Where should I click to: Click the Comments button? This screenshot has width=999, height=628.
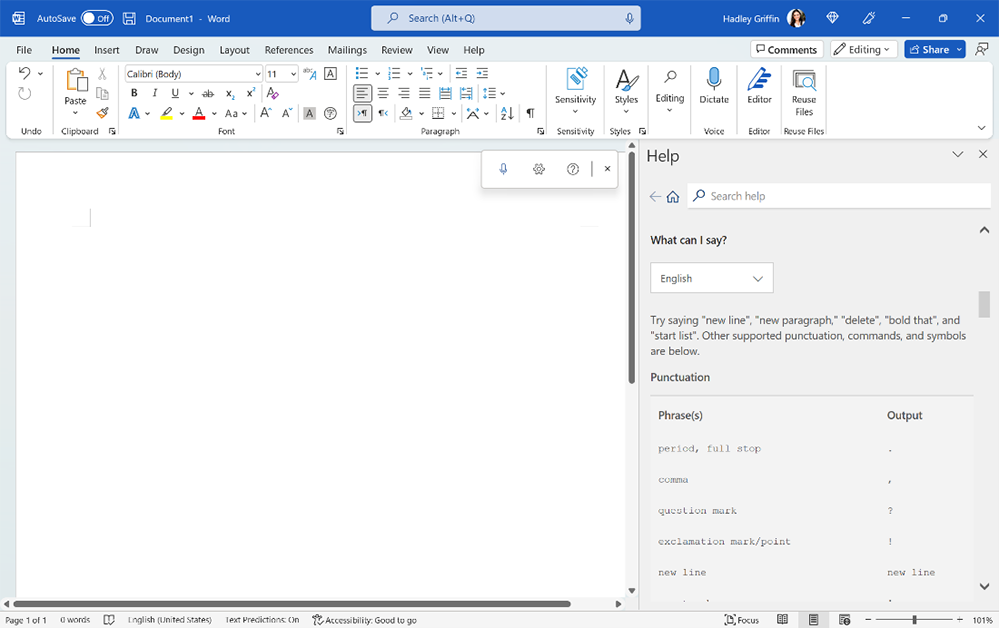pos(787,49)
